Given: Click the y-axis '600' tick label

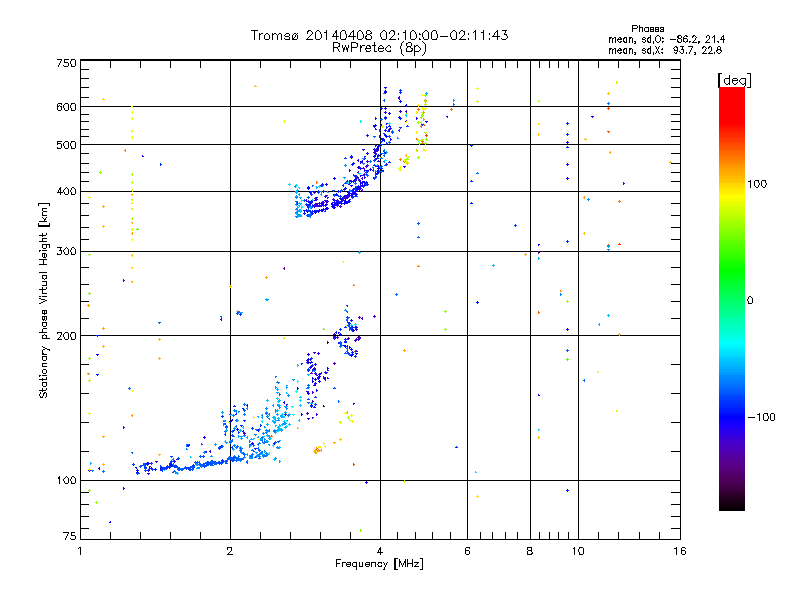Looking at the screenshot, I should point(66,107).
